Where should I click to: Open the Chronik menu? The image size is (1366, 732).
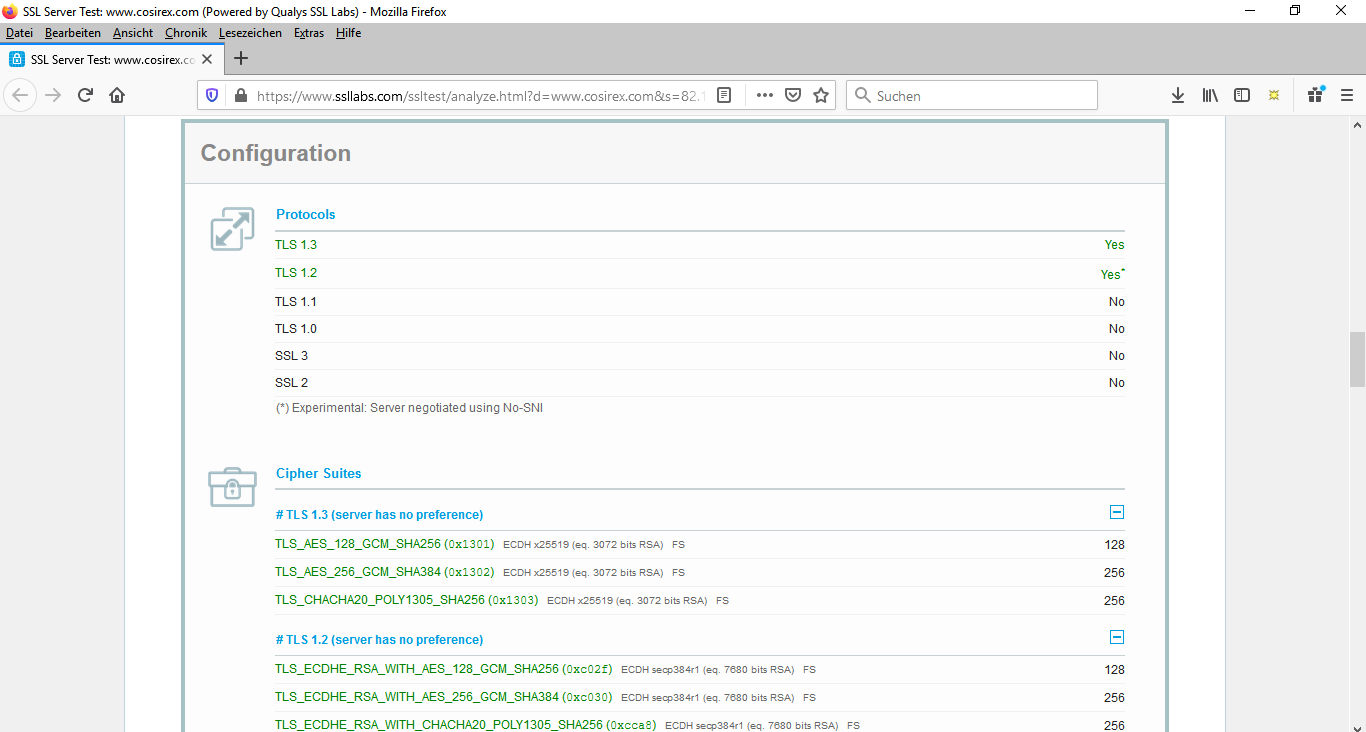[186, 33]
